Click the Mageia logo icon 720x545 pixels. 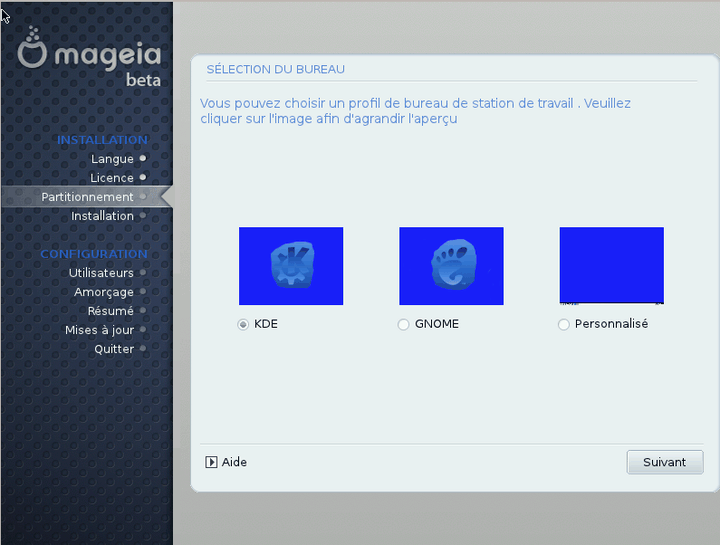coord(32,47)
